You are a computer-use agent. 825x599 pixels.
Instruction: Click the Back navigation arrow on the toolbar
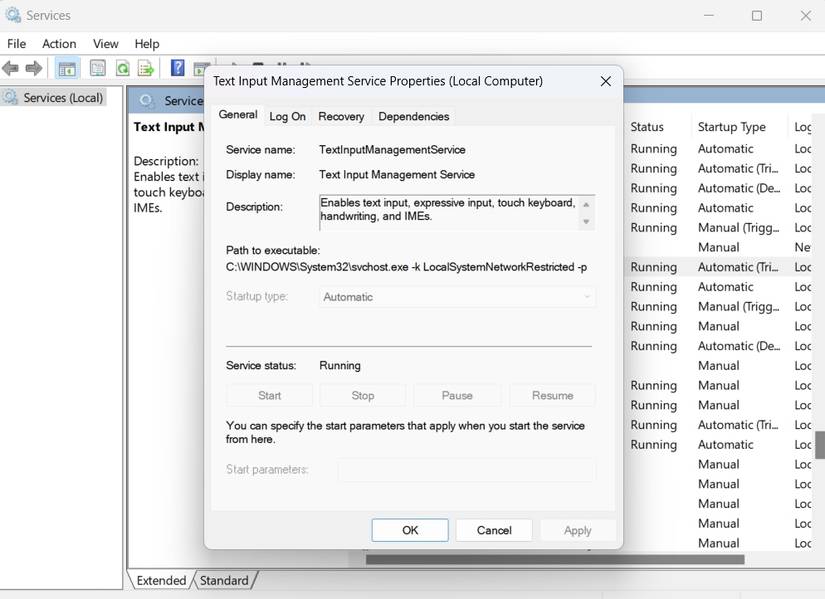click(x=11, y=68)
